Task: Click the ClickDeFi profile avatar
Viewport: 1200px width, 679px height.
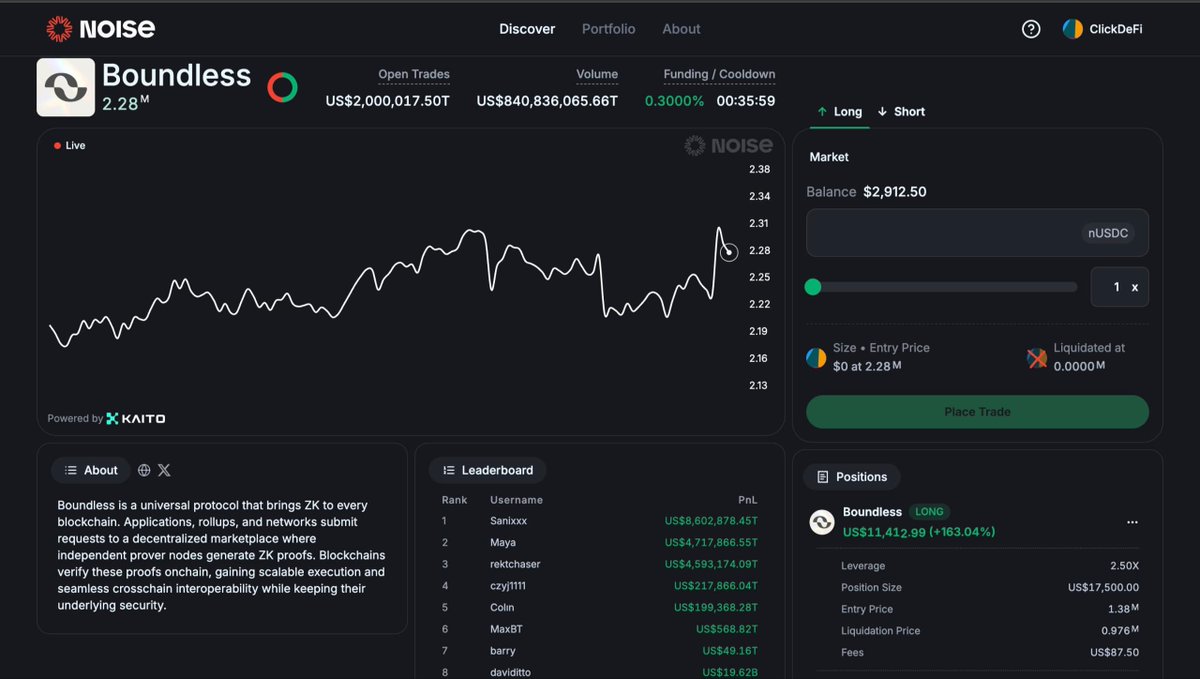Action: point(1072,29)
